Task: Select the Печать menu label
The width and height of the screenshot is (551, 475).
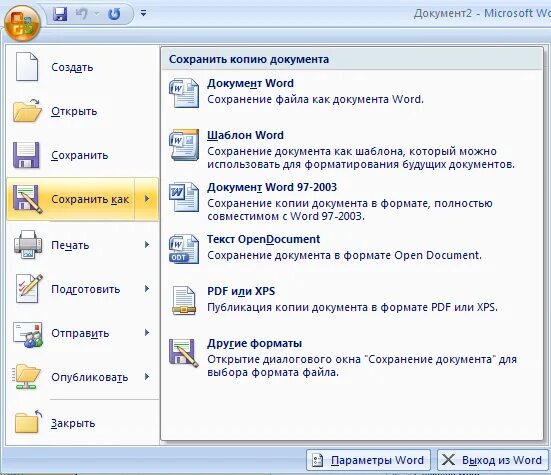Action: point(70,245)
